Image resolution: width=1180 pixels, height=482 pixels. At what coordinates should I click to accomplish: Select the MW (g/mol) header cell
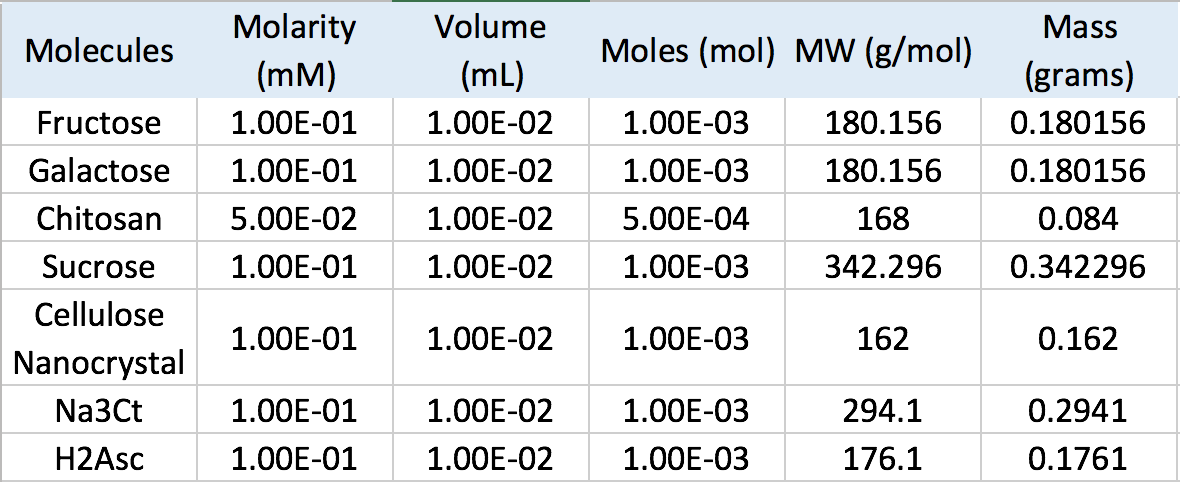click(883, 51)
